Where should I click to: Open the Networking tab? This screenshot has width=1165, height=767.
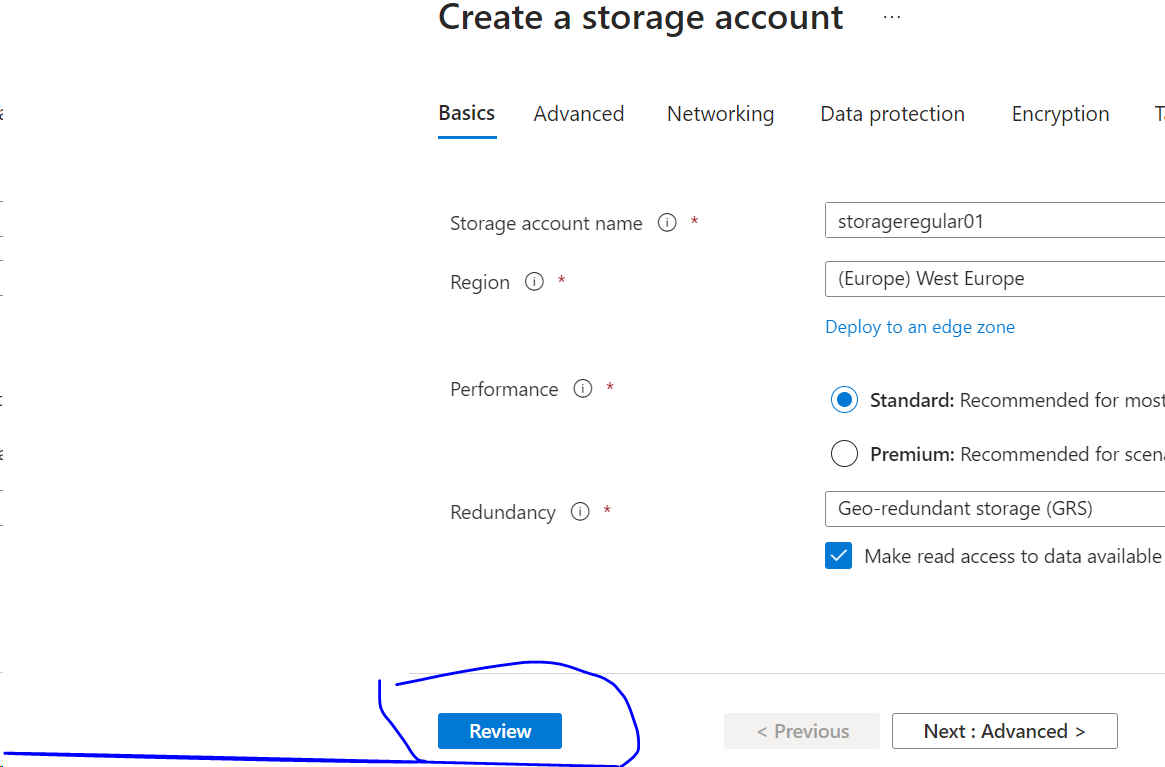click(x=720, y=114)
